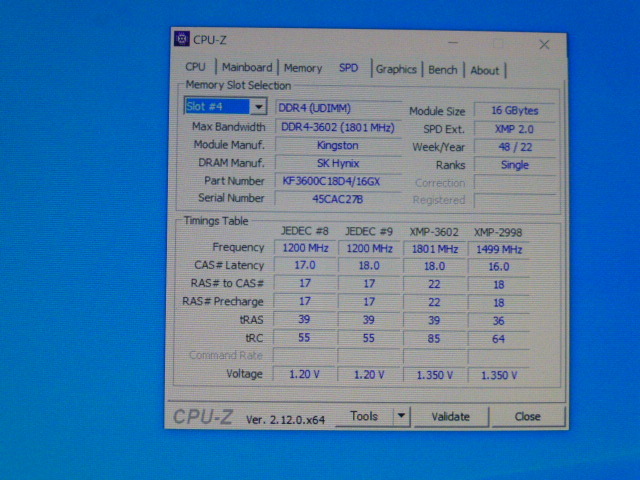
Task: Expand the Slot #4 memory slot dropdown
Action: pos(258,107)
